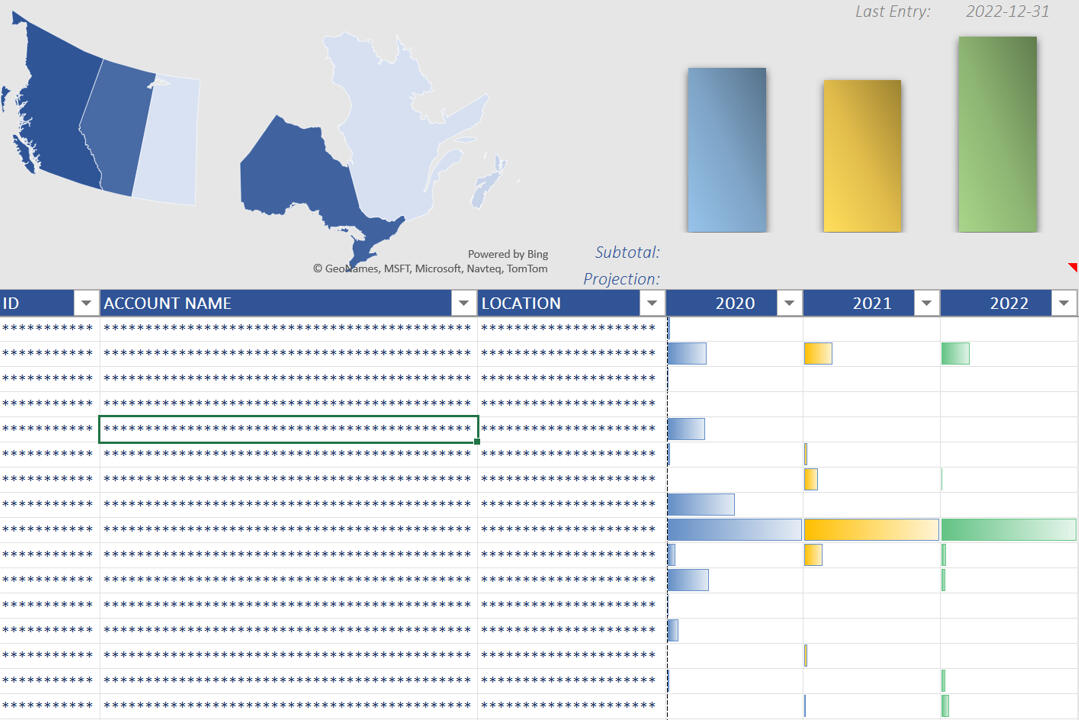Open the ACCOUNT NAME filter dropdown
The width and height of the screenshot is (1079, 720).
coord(463,303)
